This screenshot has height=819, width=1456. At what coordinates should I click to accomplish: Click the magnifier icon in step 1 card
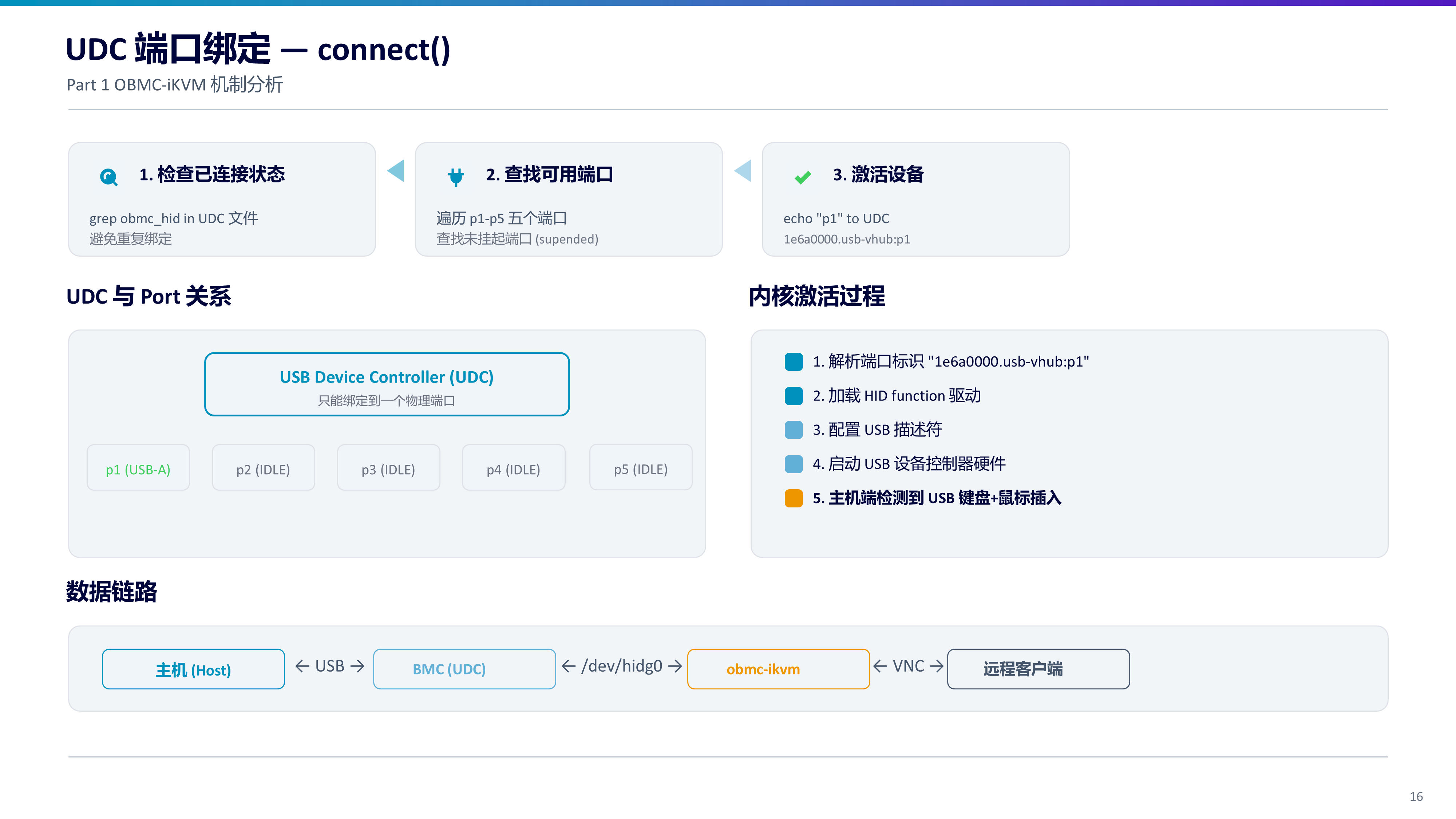(108, 177)
